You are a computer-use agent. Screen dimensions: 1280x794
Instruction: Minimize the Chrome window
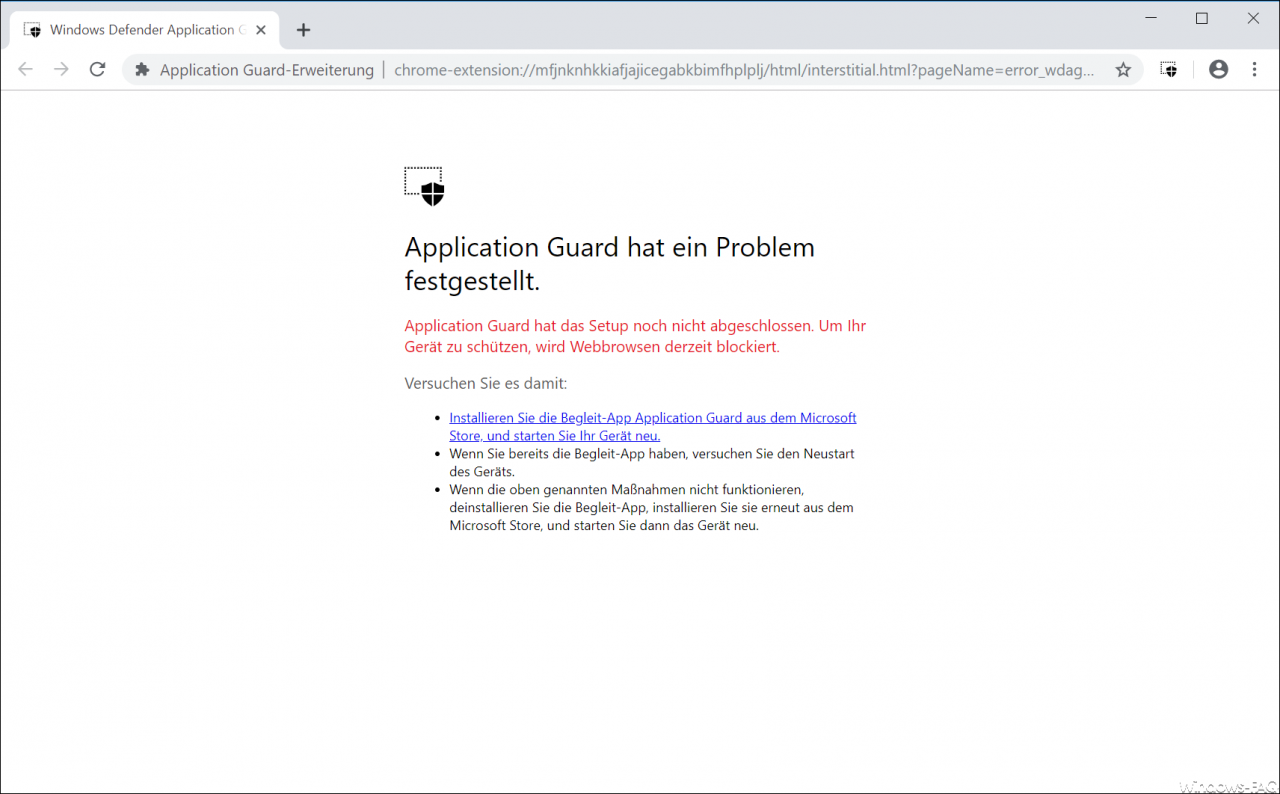pos(1150,18)
